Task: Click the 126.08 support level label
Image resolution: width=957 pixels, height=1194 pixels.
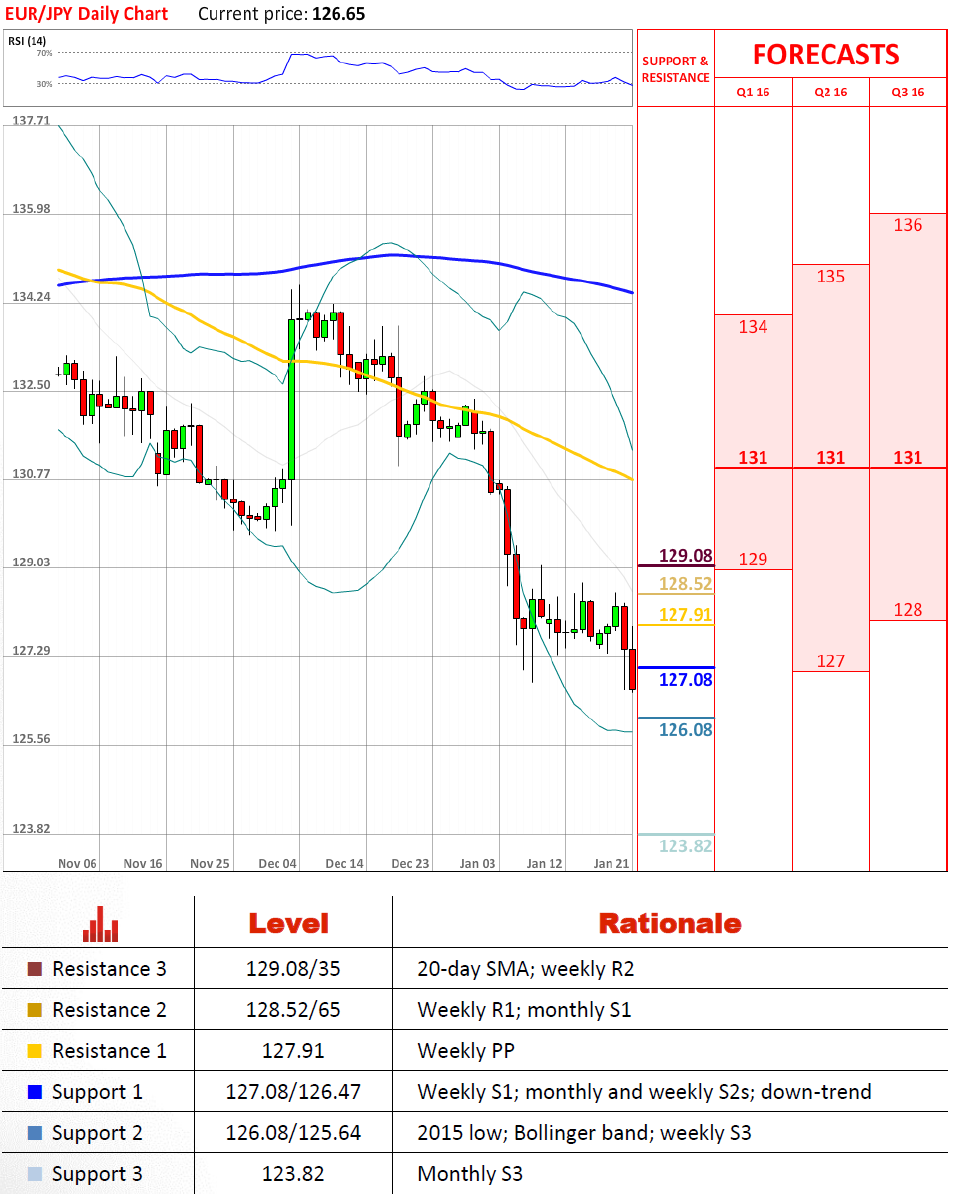Action: [685, 730]
